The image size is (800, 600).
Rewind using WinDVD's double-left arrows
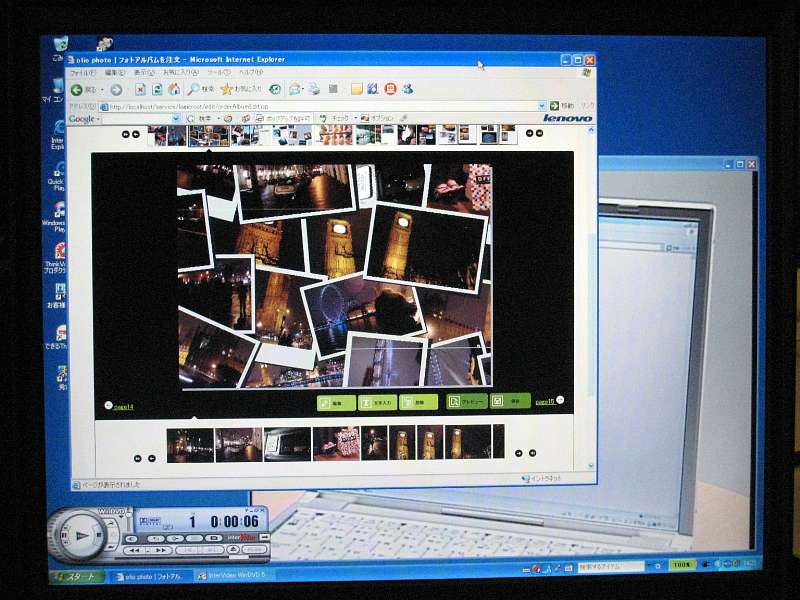(x=134, y=551)
